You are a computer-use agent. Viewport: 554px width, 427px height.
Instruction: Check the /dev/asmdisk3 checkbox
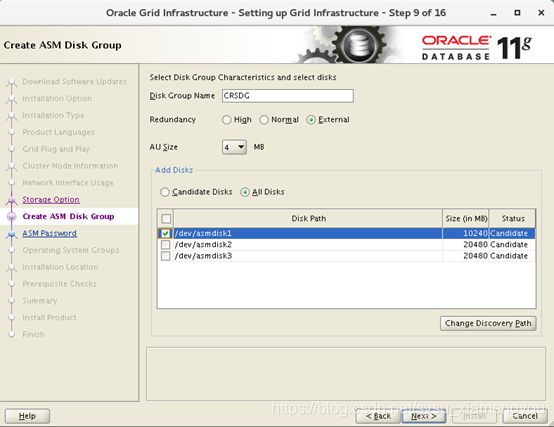click(165, 256)
